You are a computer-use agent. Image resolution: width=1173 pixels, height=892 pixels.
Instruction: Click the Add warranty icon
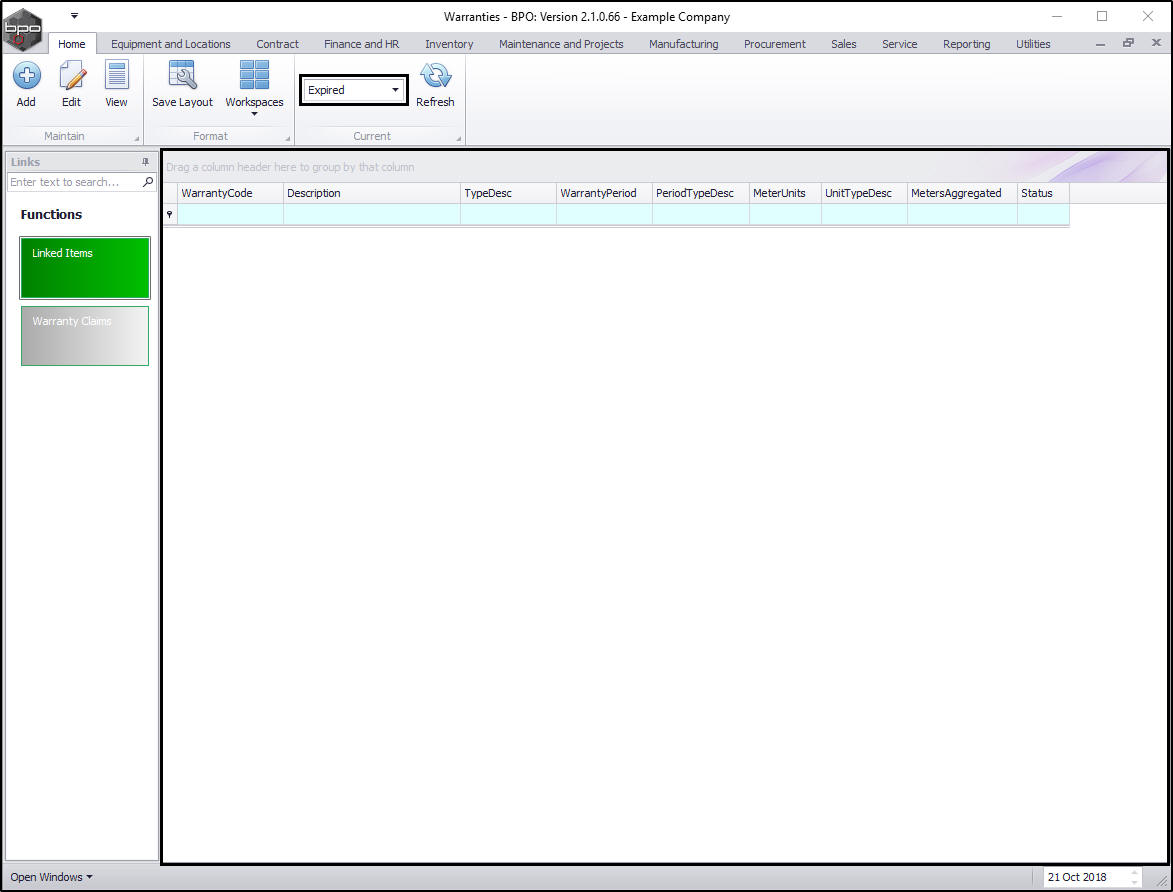coord(27,76)
